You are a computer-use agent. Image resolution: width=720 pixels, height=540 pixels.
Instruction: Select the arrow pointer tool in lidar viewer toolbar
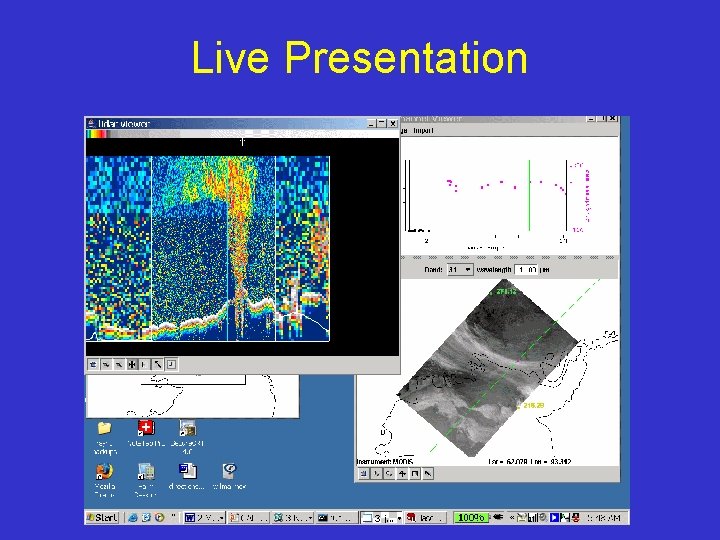158,364
